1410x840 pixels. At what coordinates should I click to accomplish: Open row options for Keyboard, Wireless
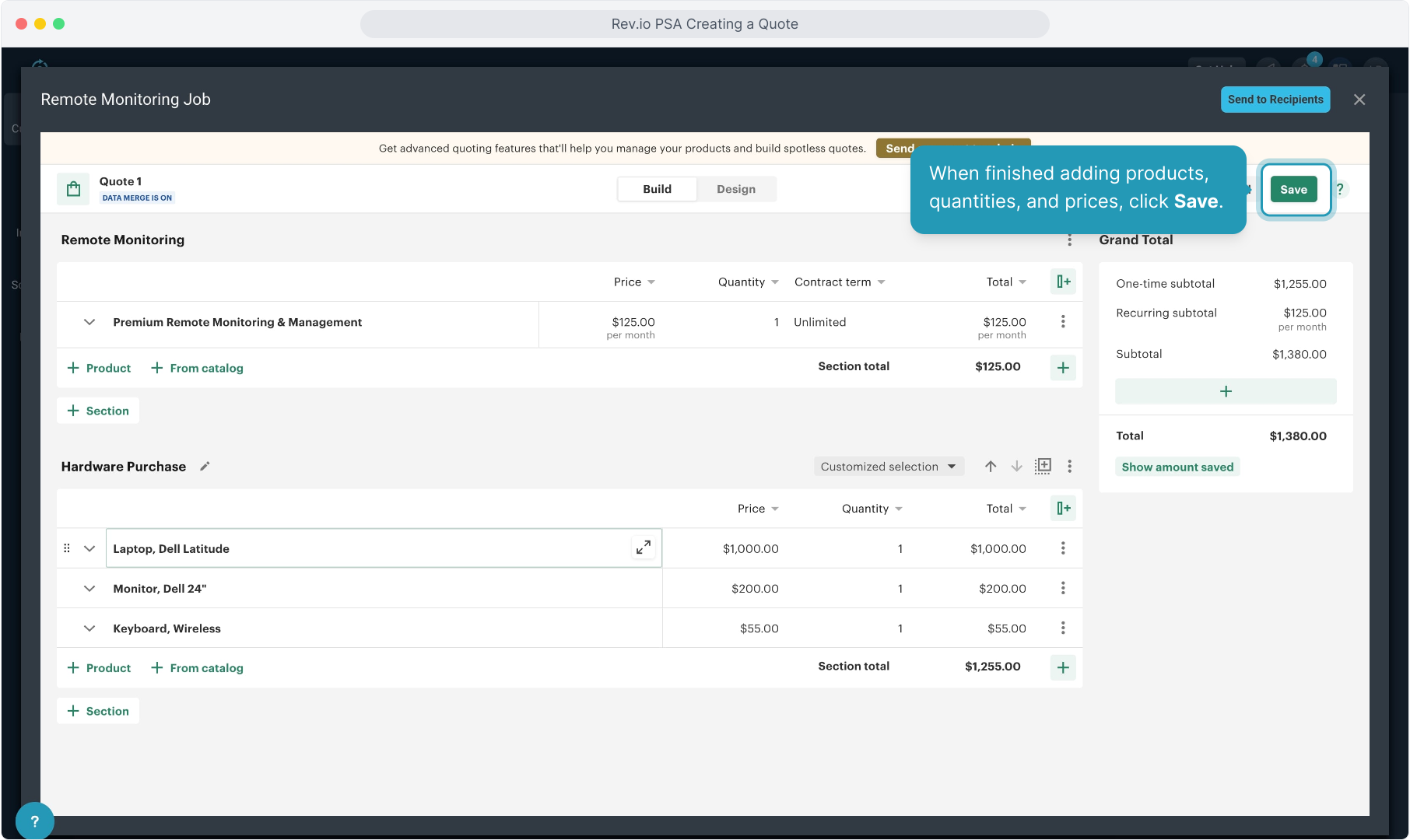pos(1062,628)
